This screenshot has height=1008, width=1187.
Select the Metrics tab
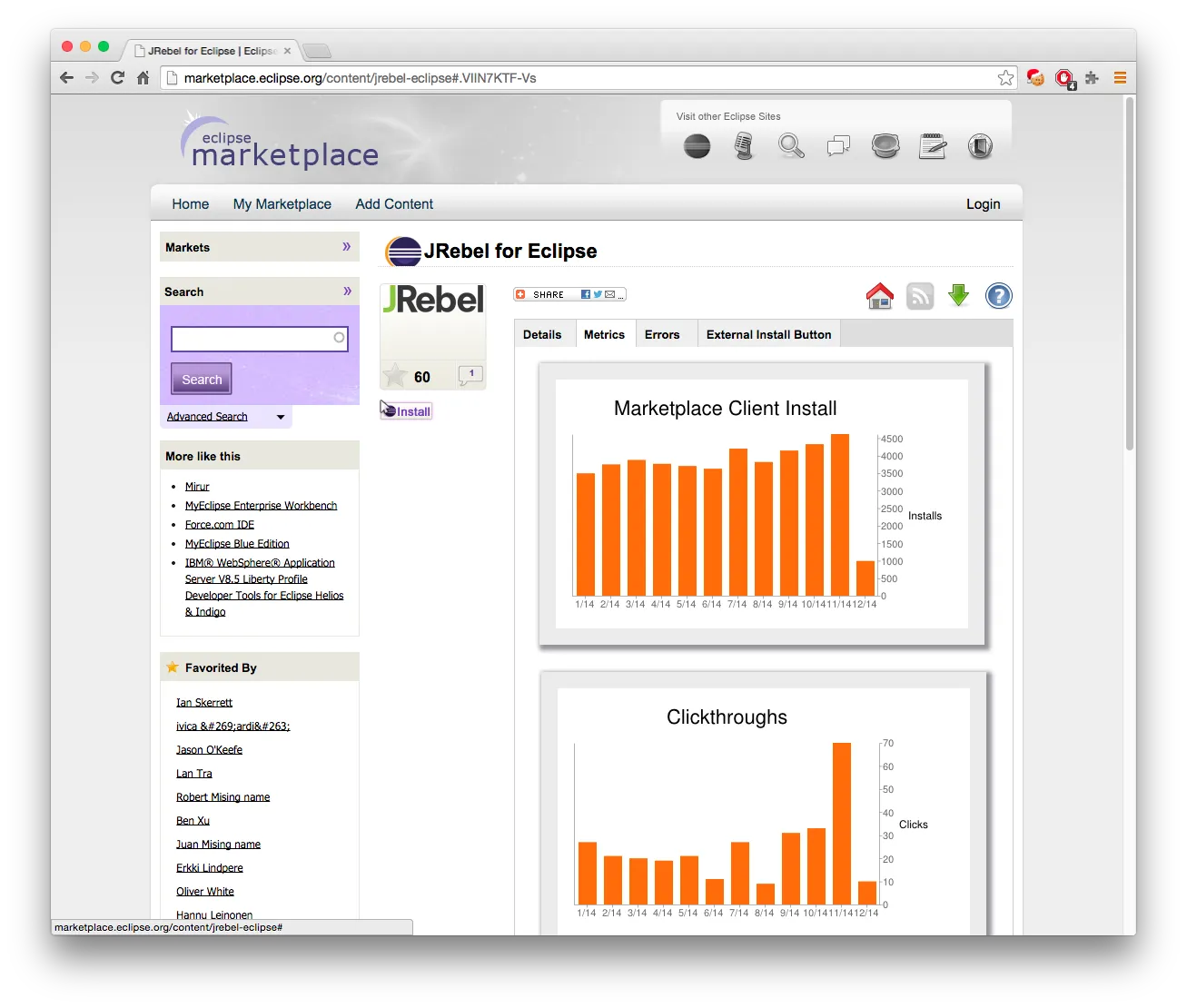(604, 334)
